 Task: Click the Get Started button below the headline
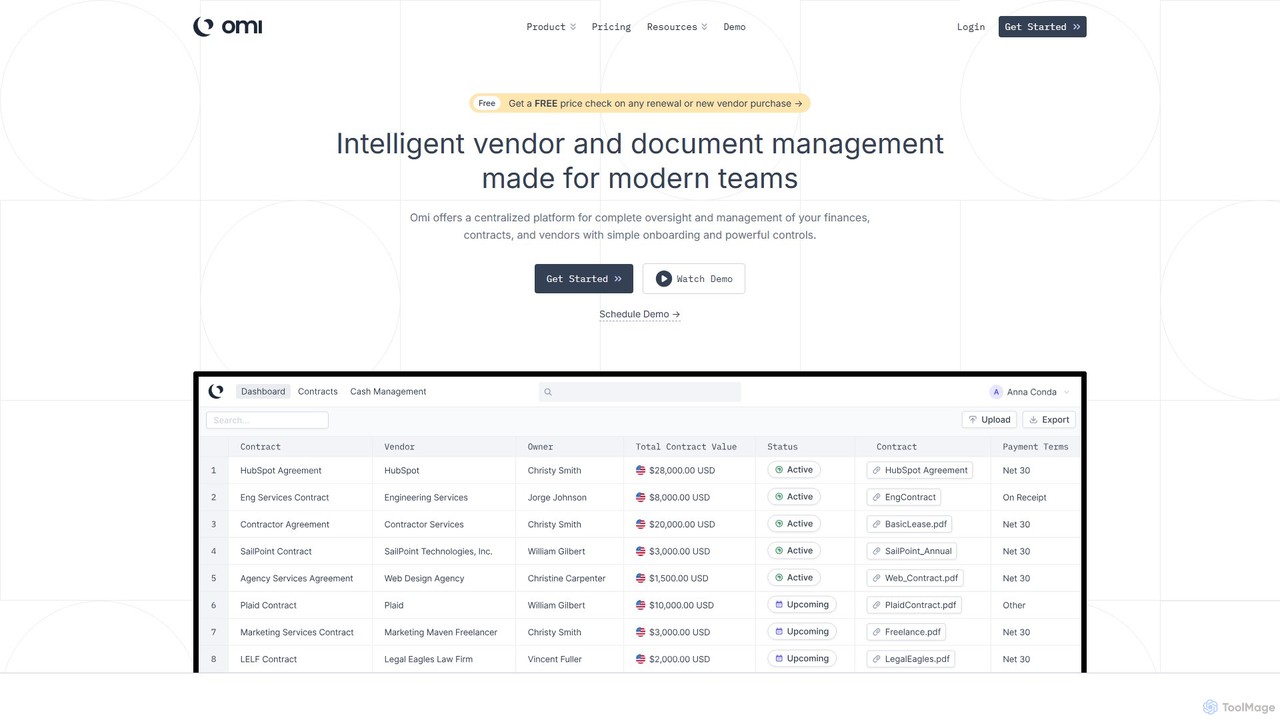[584, 279]
